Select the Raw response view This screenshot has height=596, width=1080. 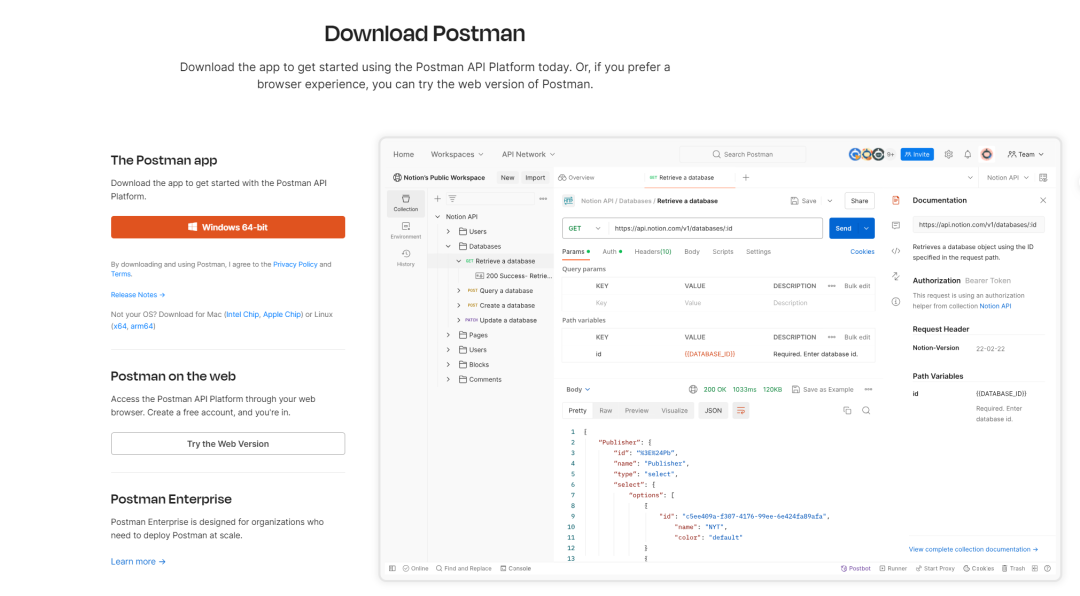605,411
